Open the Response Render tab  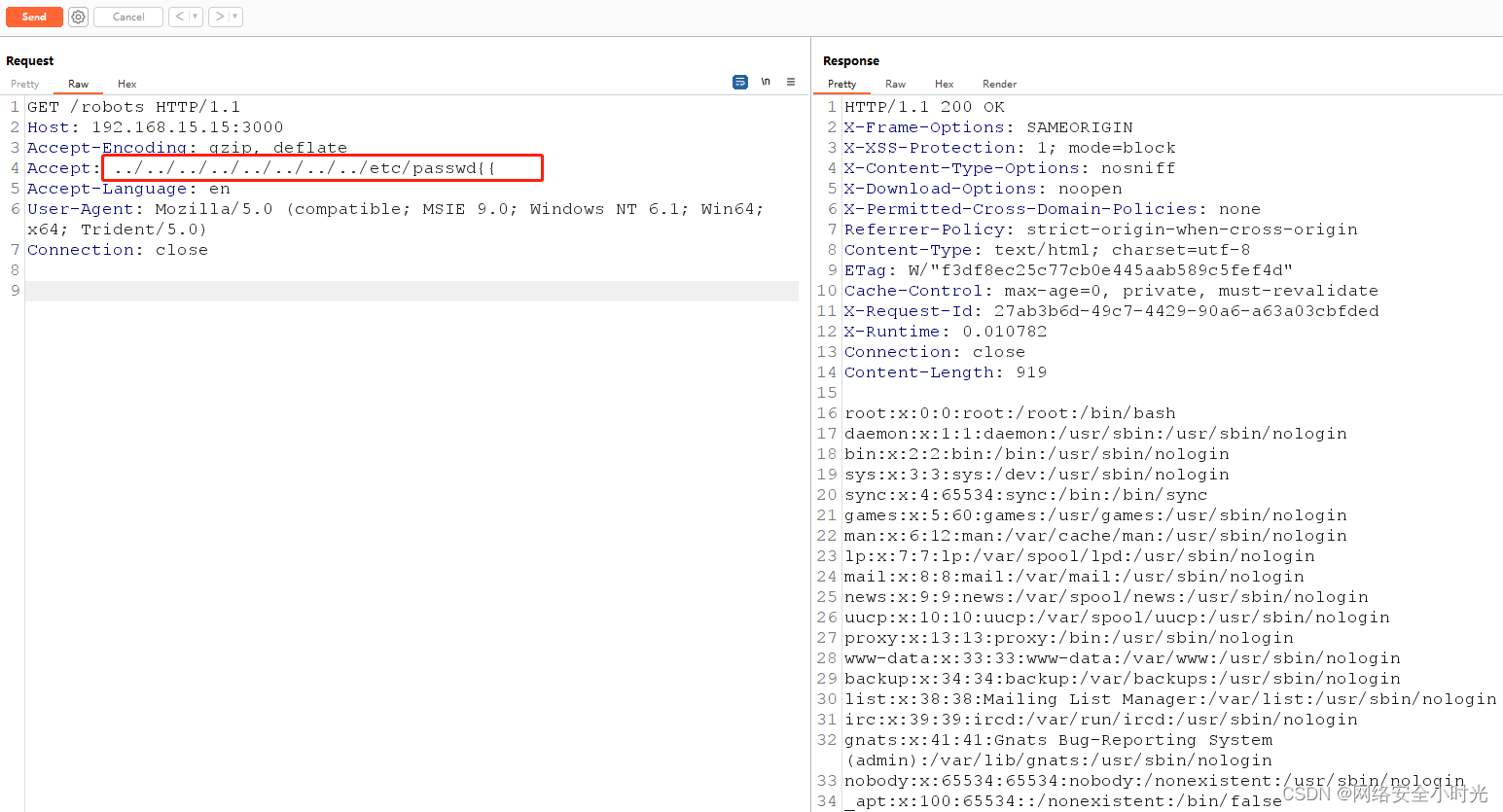pos(1000,85)
